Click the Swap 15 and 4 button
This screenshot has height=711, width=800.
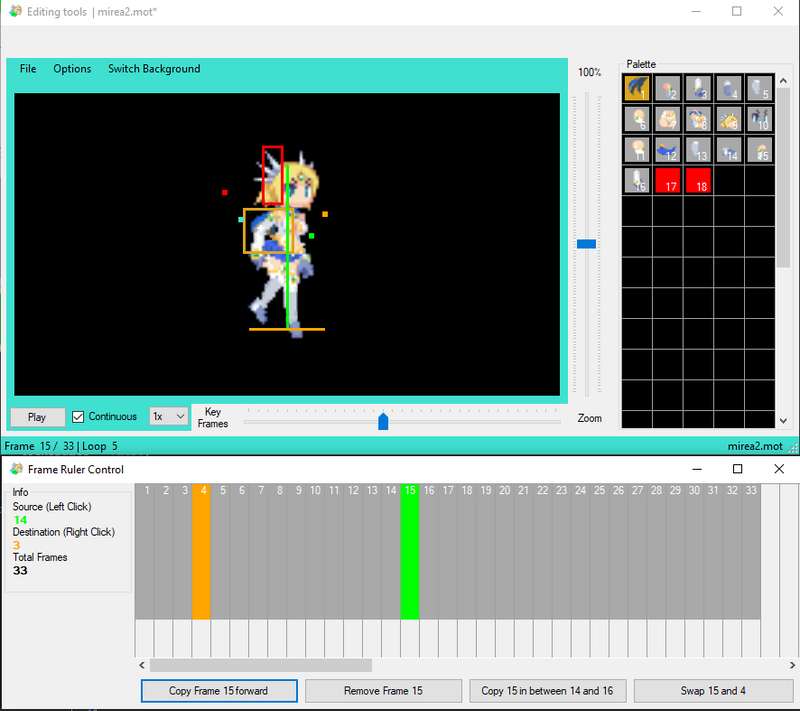(x=713, y=691)
